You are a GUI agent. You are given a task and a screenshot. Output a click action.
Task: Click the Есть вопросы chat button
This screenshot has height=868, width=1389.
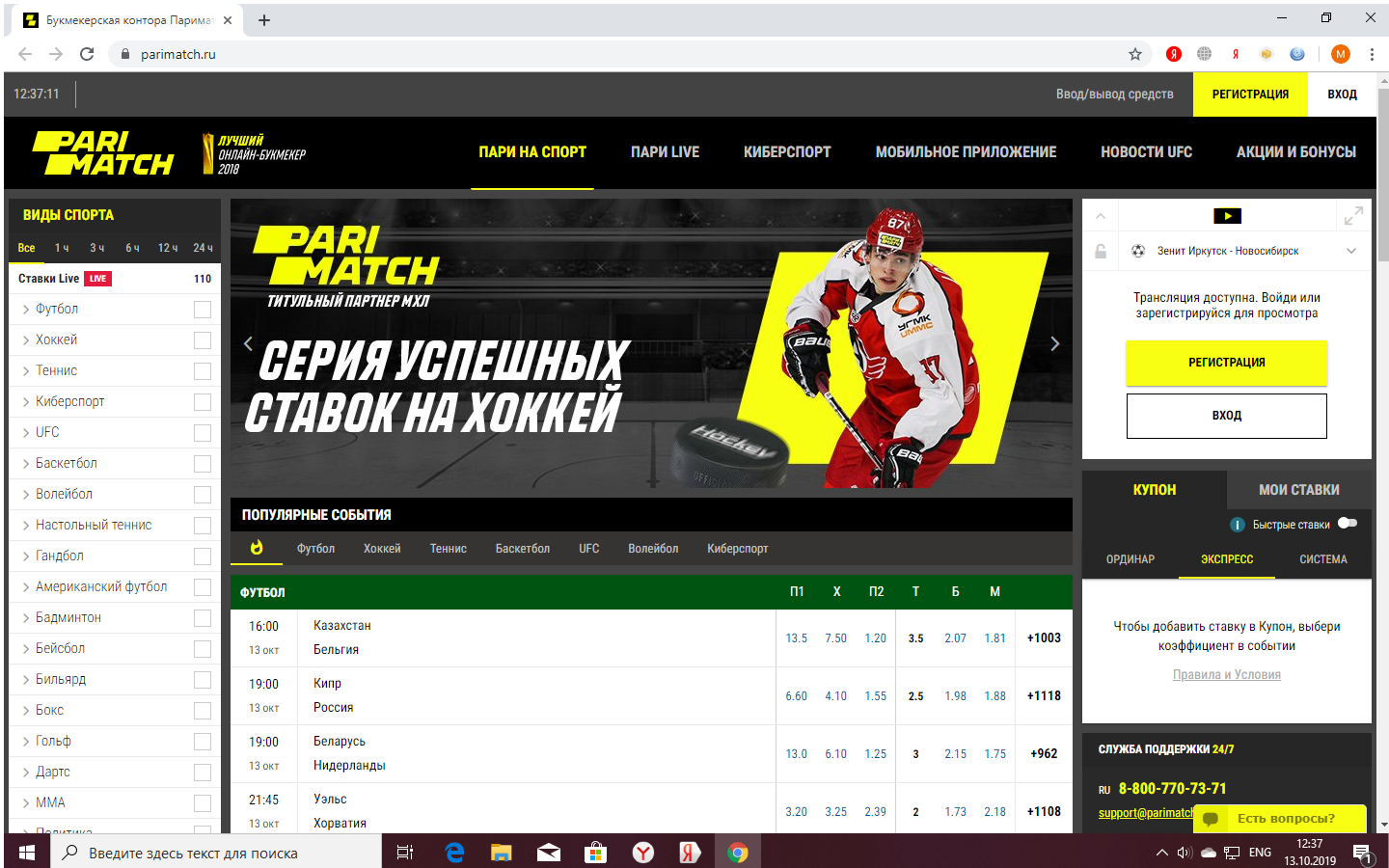1280,819
